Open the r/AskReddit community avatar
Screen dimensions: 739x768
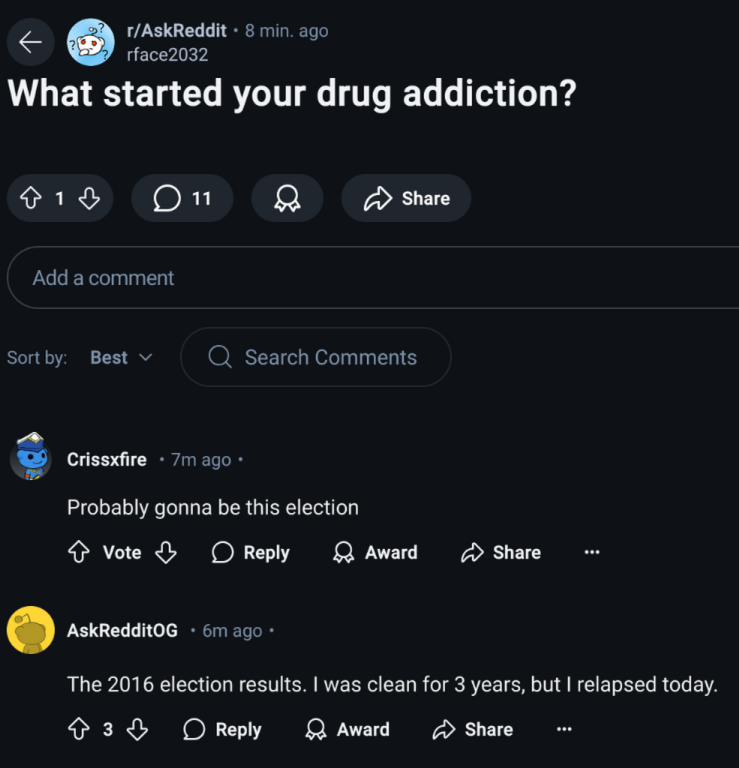coord(90,42)
